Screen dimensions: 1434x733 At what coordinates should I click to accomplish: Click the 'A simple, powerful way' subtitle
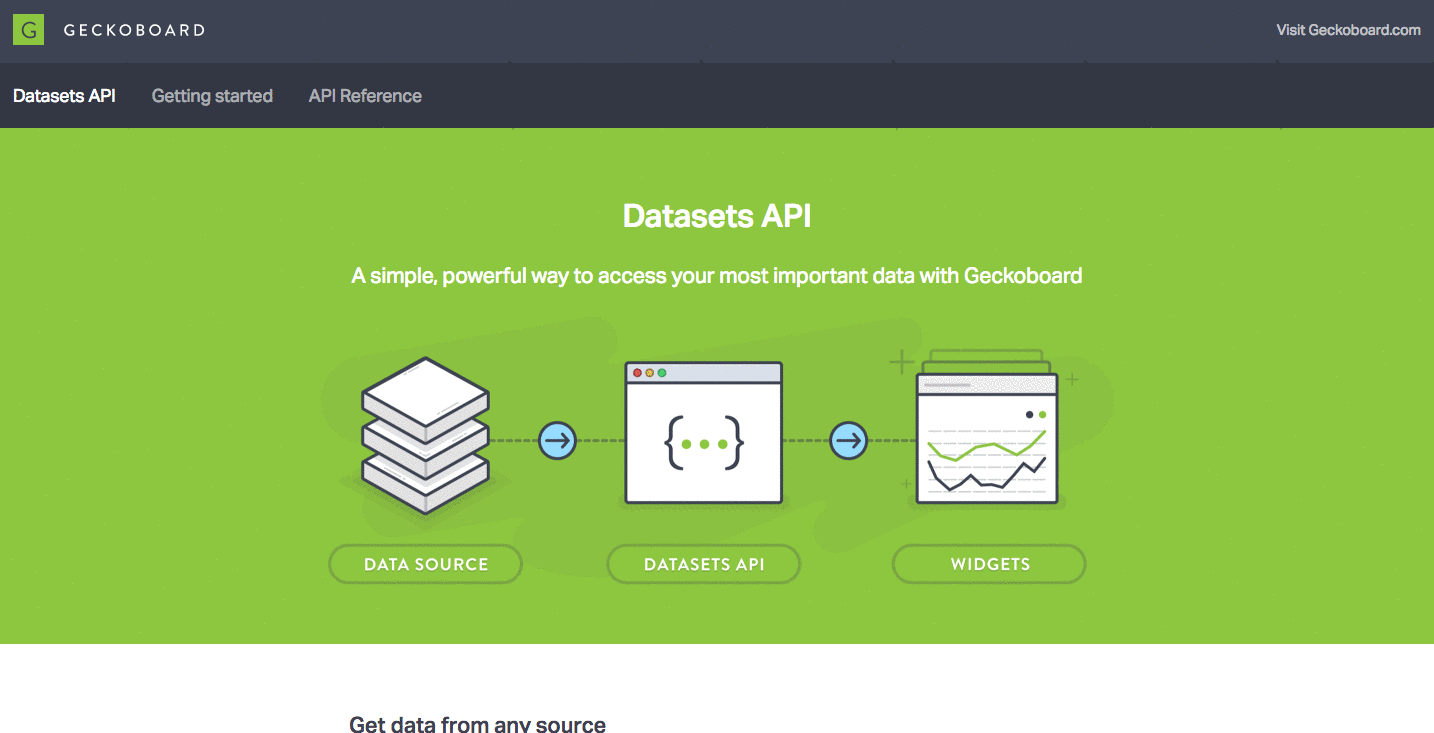717,276
